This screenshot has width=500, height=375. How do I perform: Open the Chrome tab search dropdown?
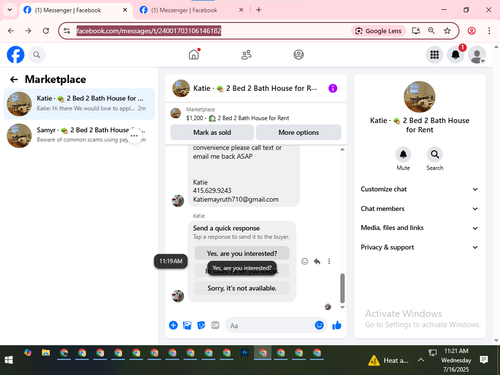click(x=10, y=10)
